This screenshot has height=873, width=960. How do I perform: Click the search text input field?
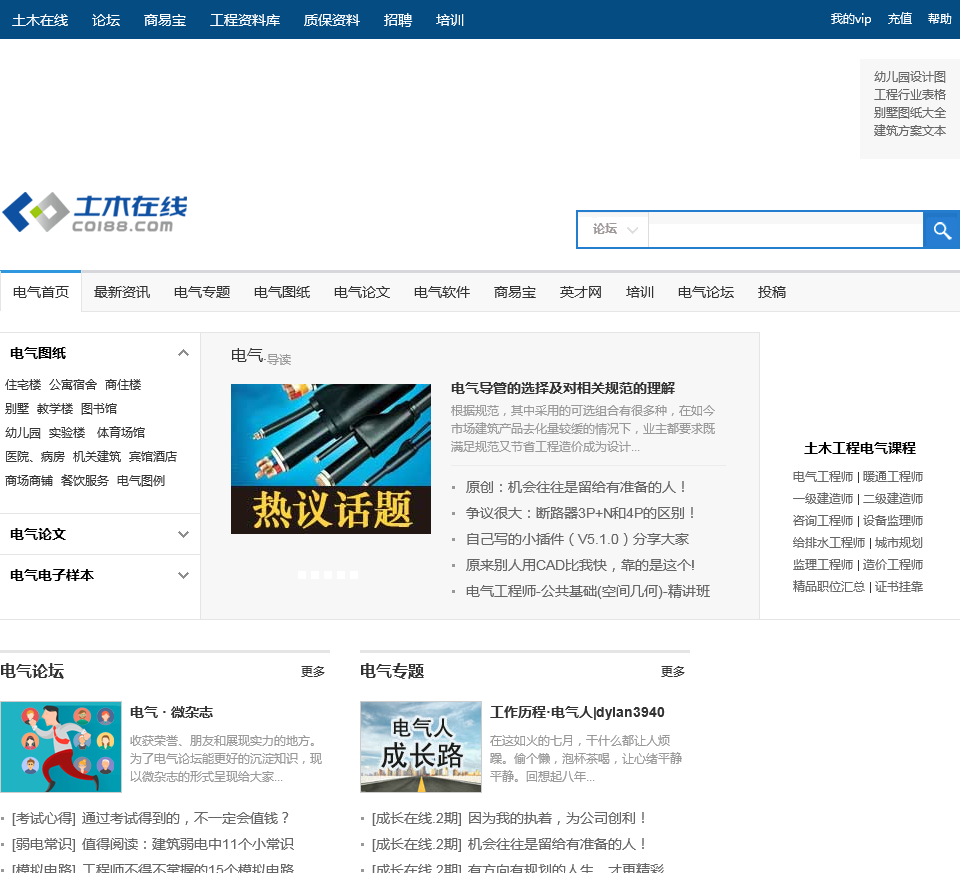[x=786, y=230]
